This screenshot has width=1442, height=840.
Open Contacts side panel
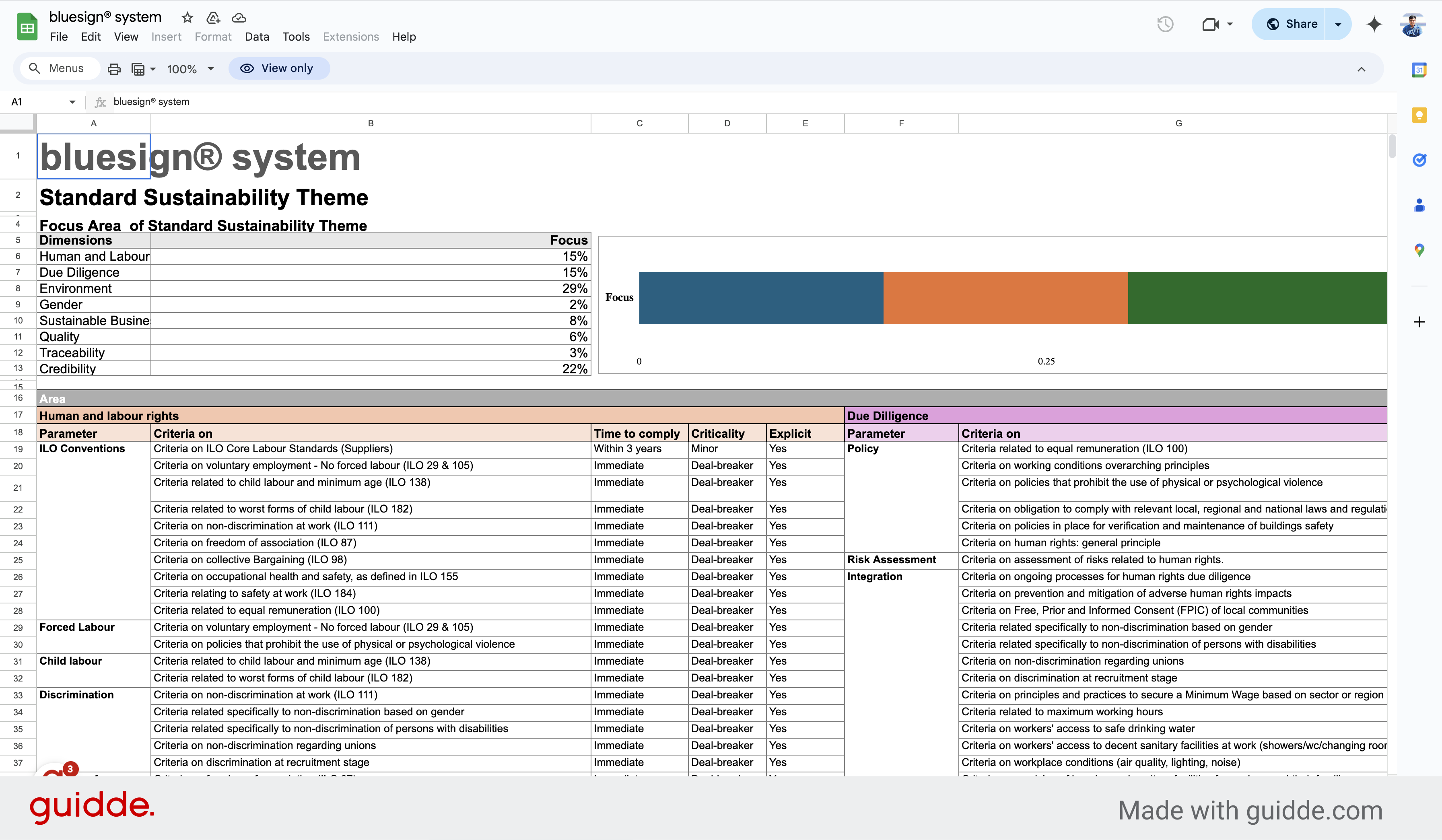(x=1419, y=205)
